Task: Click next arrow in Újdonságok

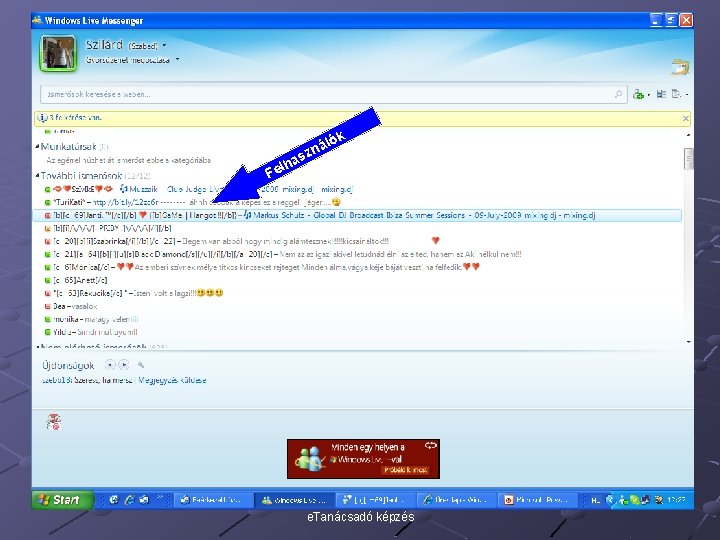Action: [124, 365]
